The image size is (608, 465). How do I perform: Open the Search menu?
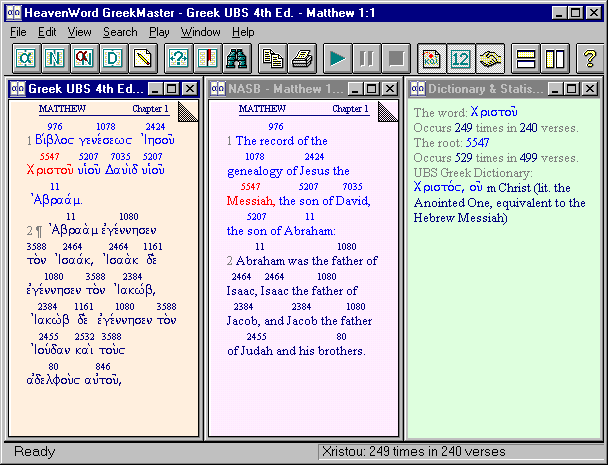[x=120, y=32]
